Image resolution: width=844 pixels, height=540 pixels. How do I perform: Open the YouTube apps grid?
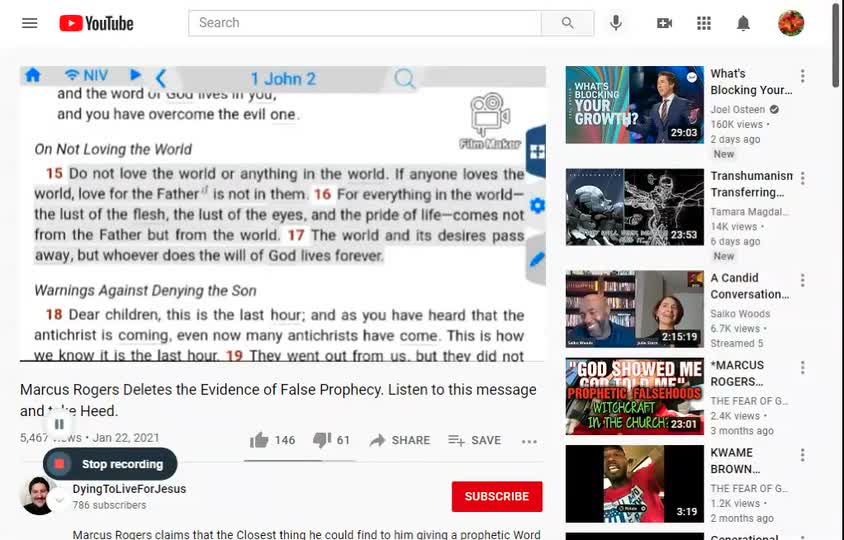[704, 23]
